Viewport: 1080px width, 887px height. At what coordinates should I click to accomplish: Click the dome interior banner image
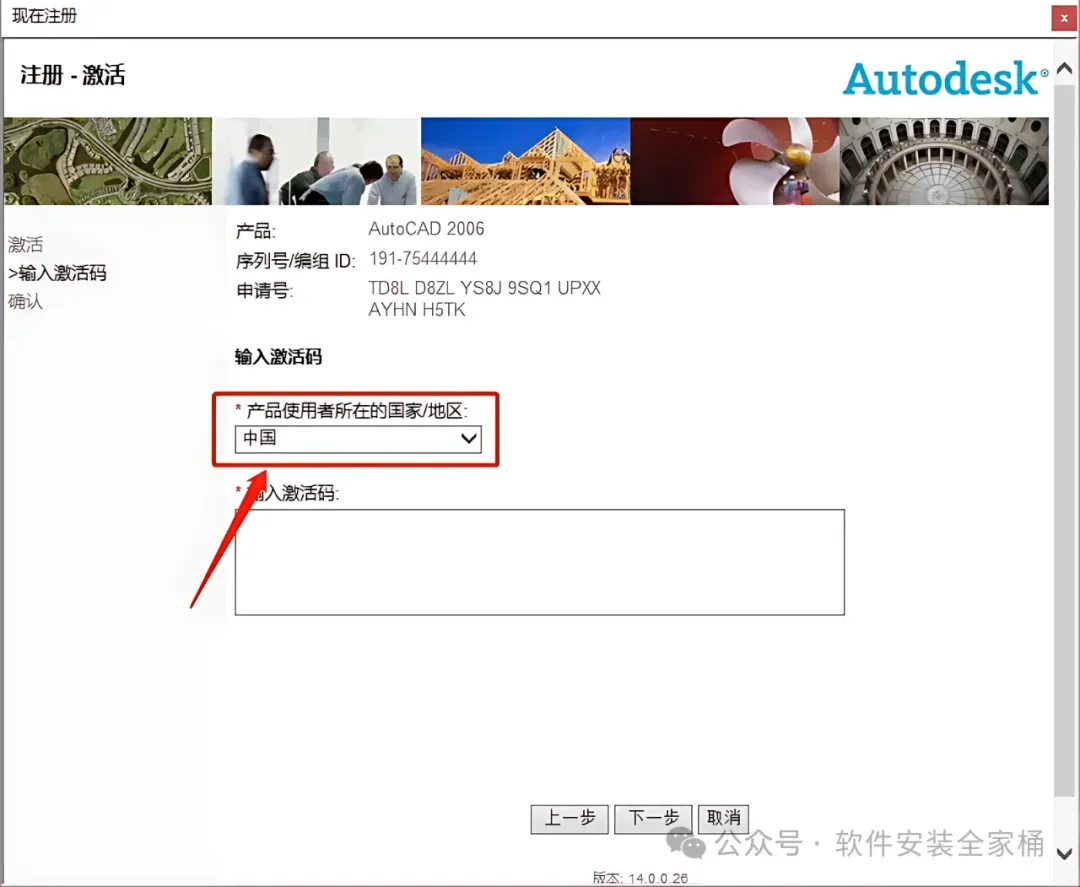pyautogui.click(x=944, y=161)
